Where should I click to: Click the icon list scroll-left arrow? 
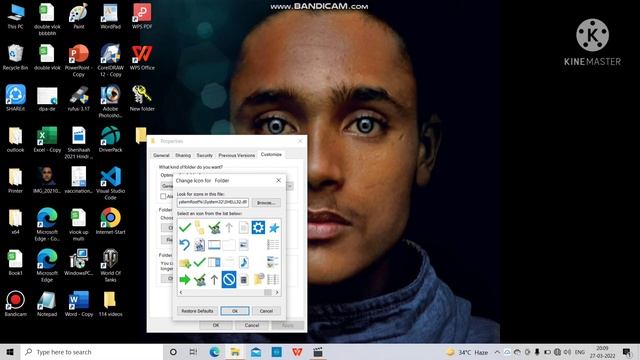coord(181,292)
